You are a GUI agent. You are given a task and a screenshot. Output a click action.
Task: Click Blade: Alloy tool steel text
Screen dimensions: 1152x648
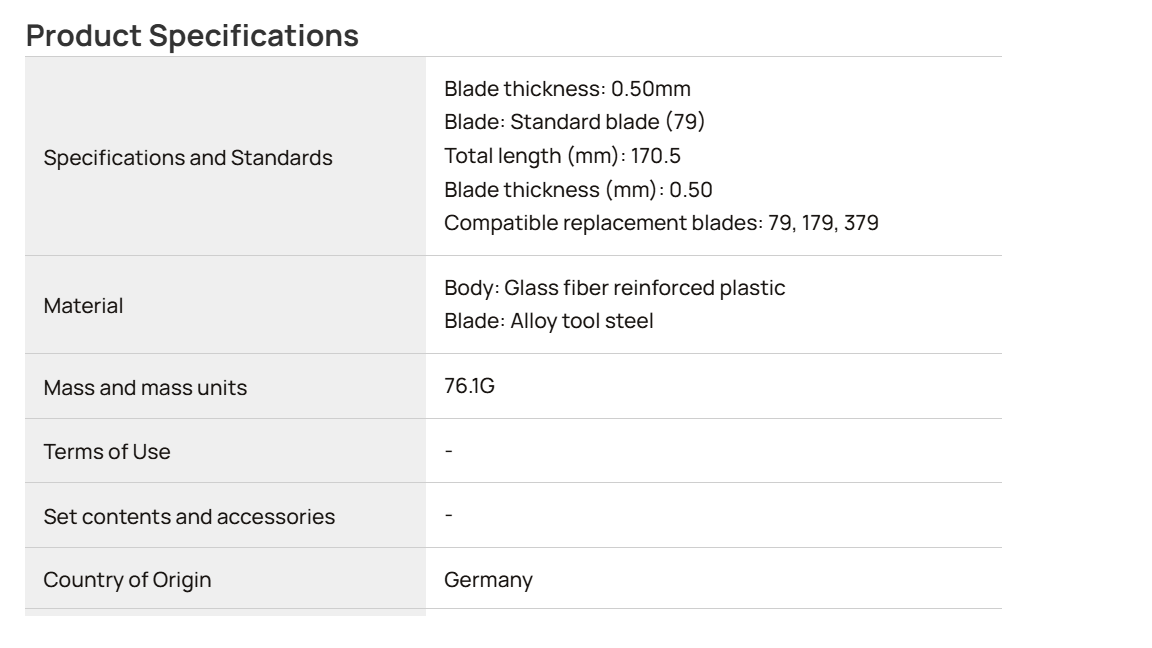click(548, 321)
